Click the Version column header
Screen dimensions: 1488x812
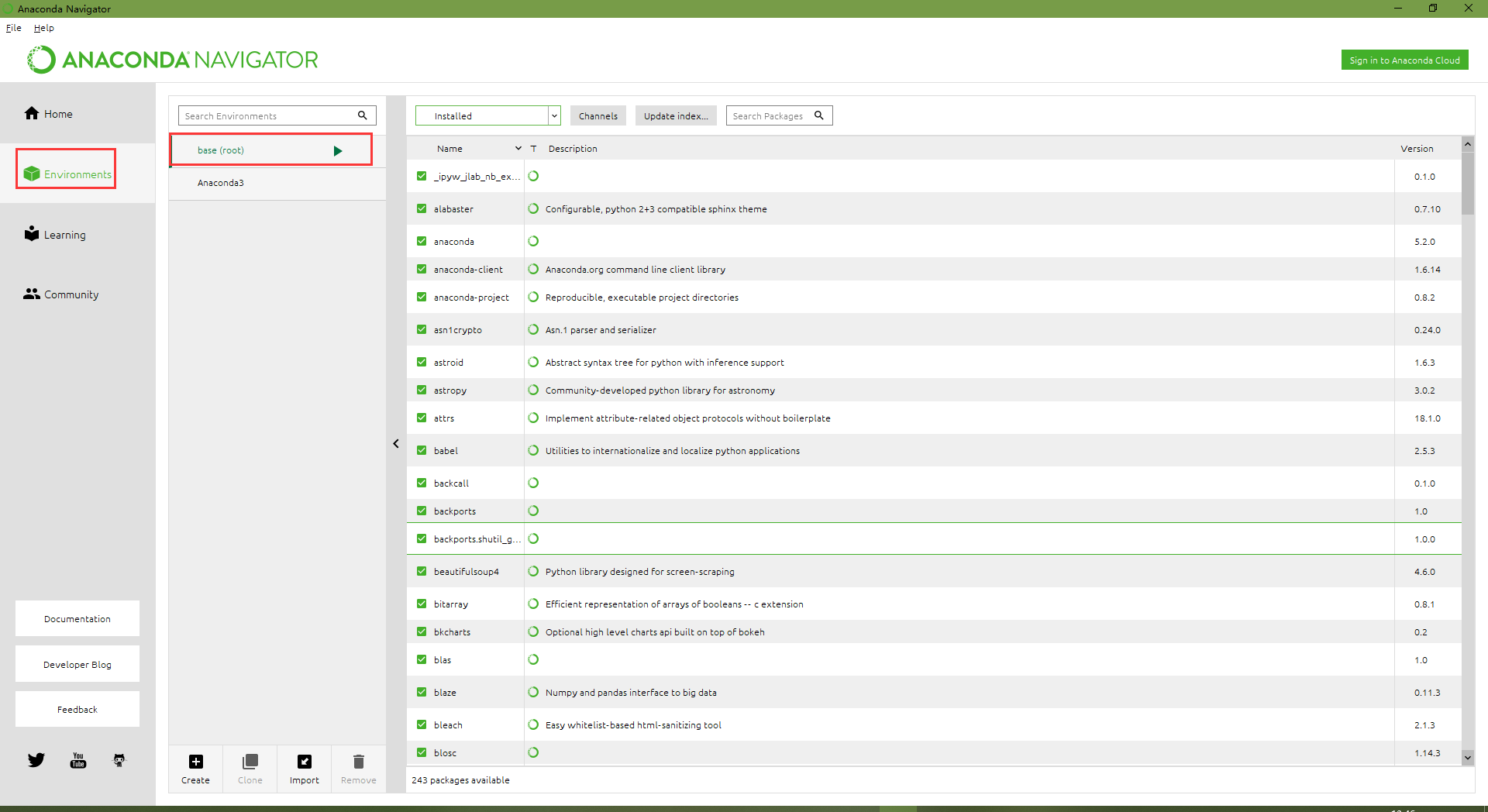tap(1417, 149)
